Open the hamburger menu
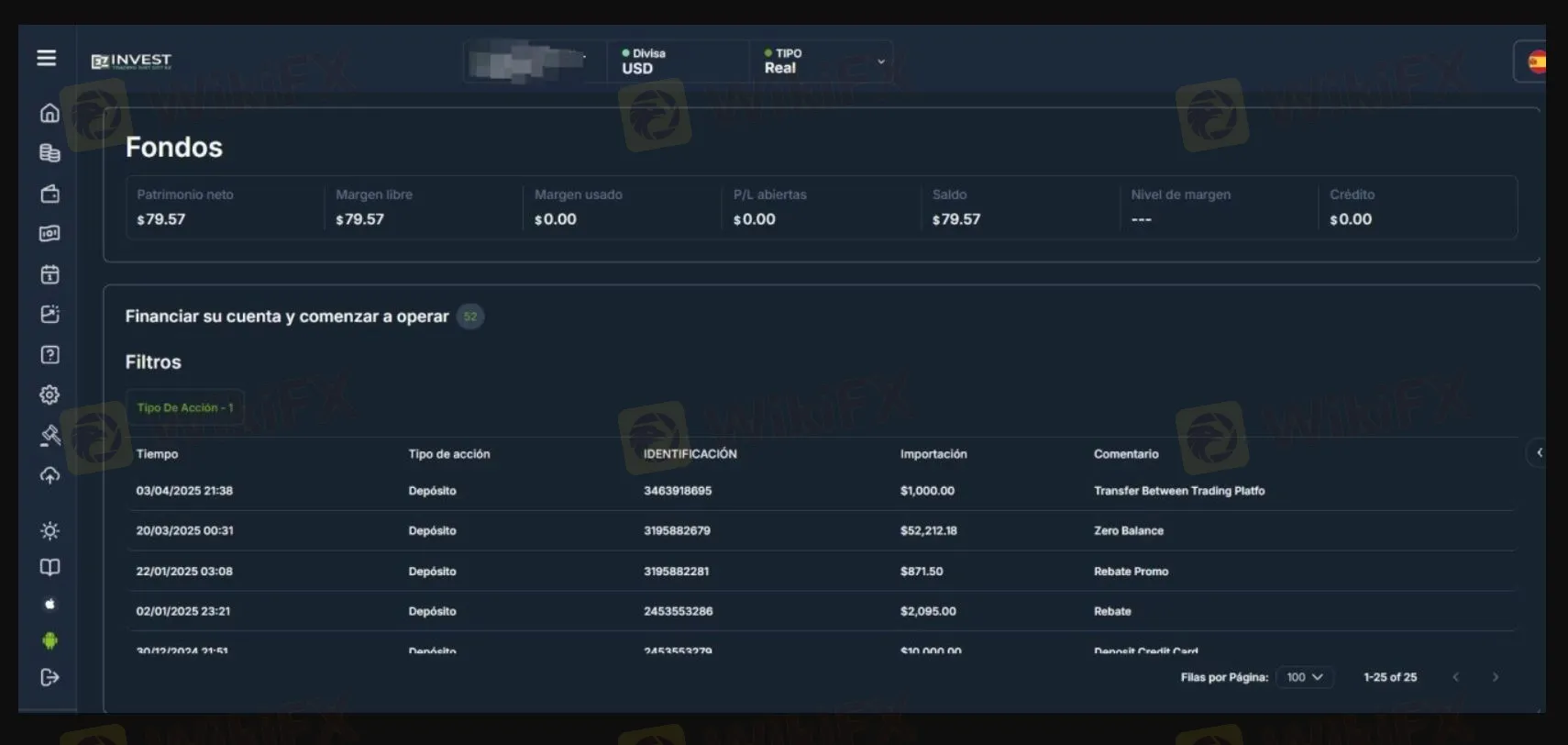This screenshot has width=1568, height=745. (x=47, y=58)
